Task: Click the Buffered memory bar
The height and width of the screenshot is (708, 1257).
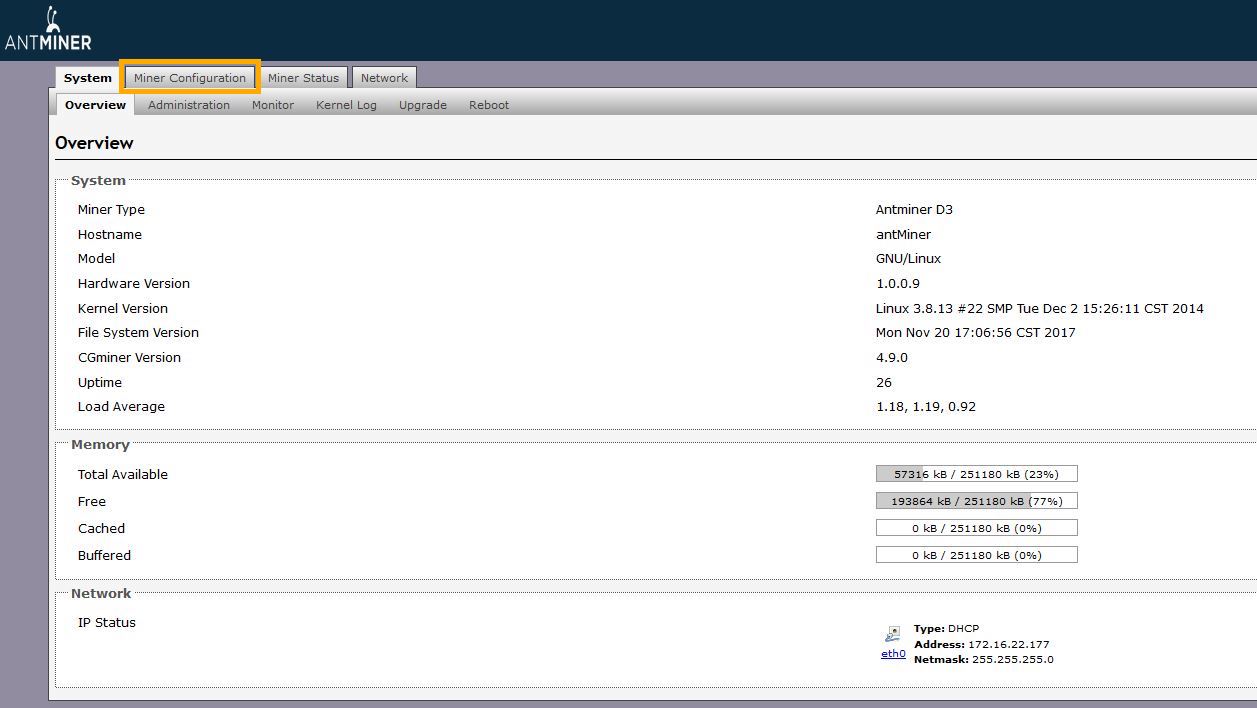Action: [976, 555]
